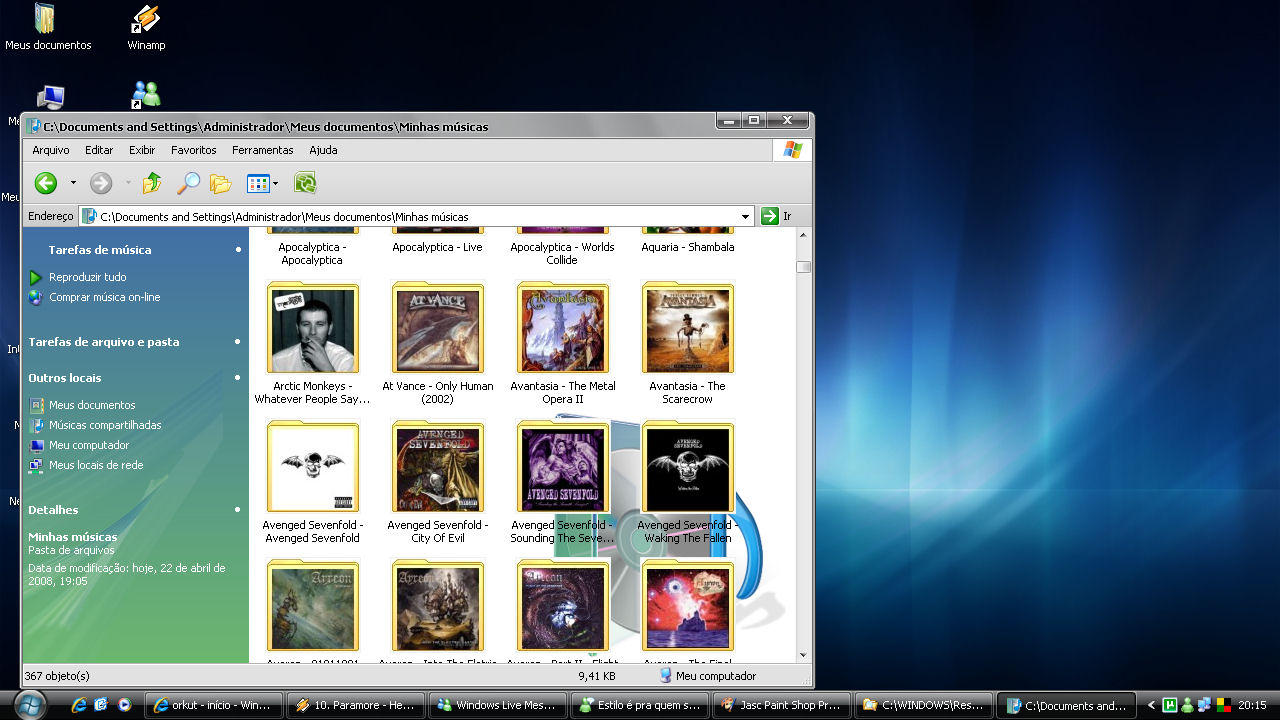Click the green sync toolbar icon

coord(305,183)
